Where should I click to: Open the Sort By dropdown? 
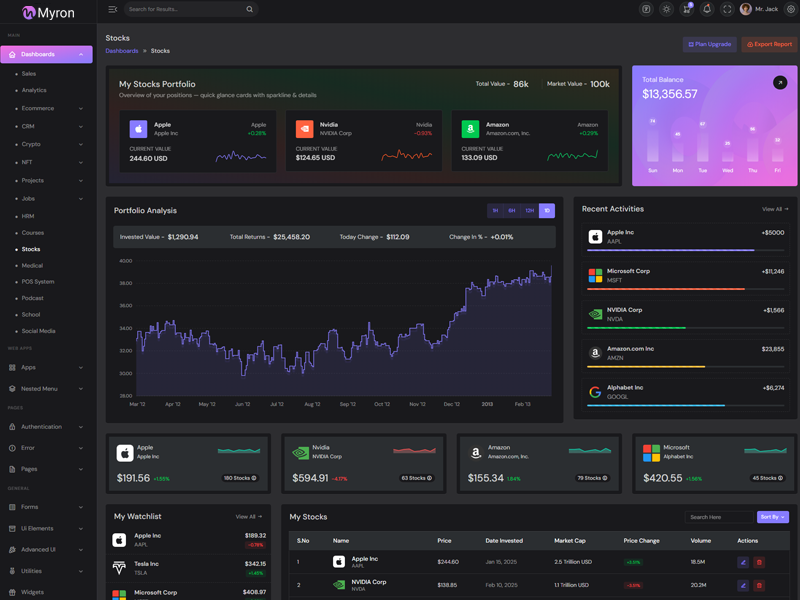pyautogui.click(x=772, y=517)
